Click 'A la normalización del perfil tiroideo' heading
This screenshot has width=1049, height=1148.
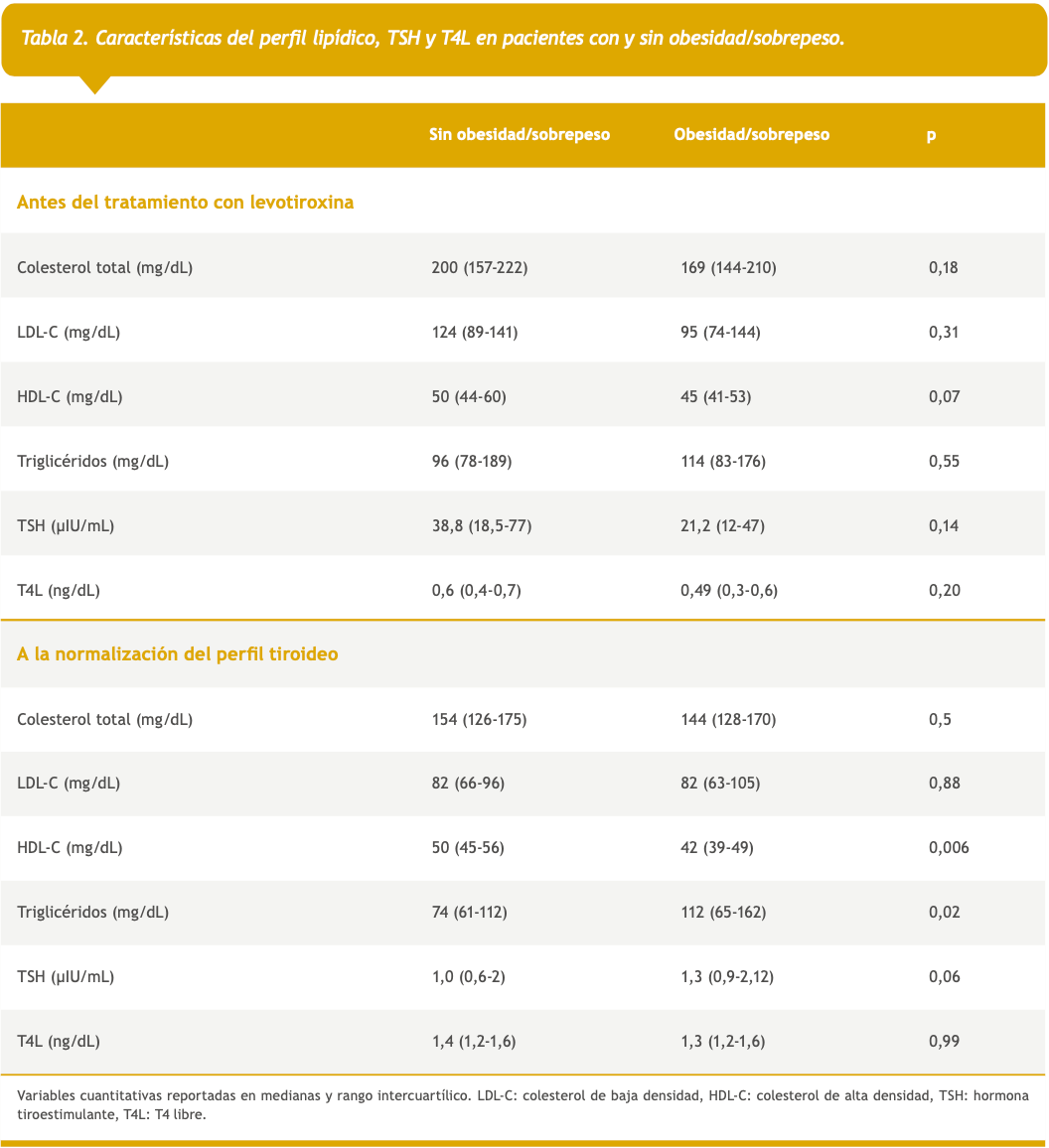click(x=177, y=653)
